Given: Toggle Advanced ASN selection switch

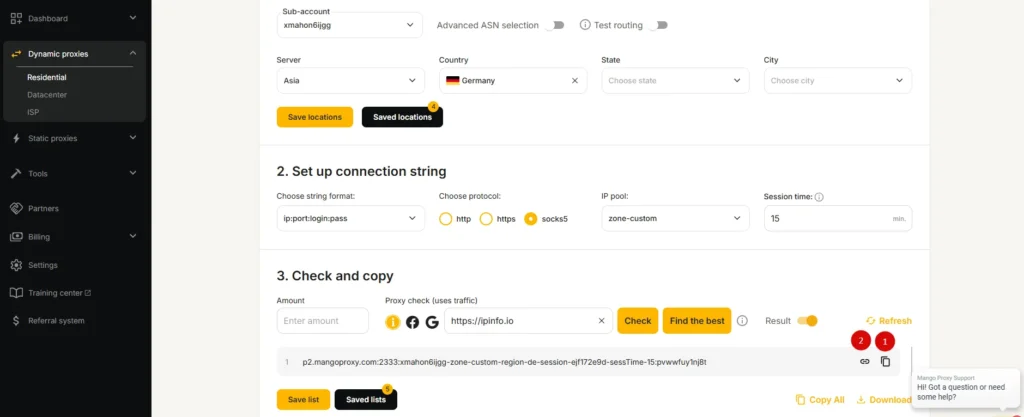Looking at the screenshot, I should [554, 25].
